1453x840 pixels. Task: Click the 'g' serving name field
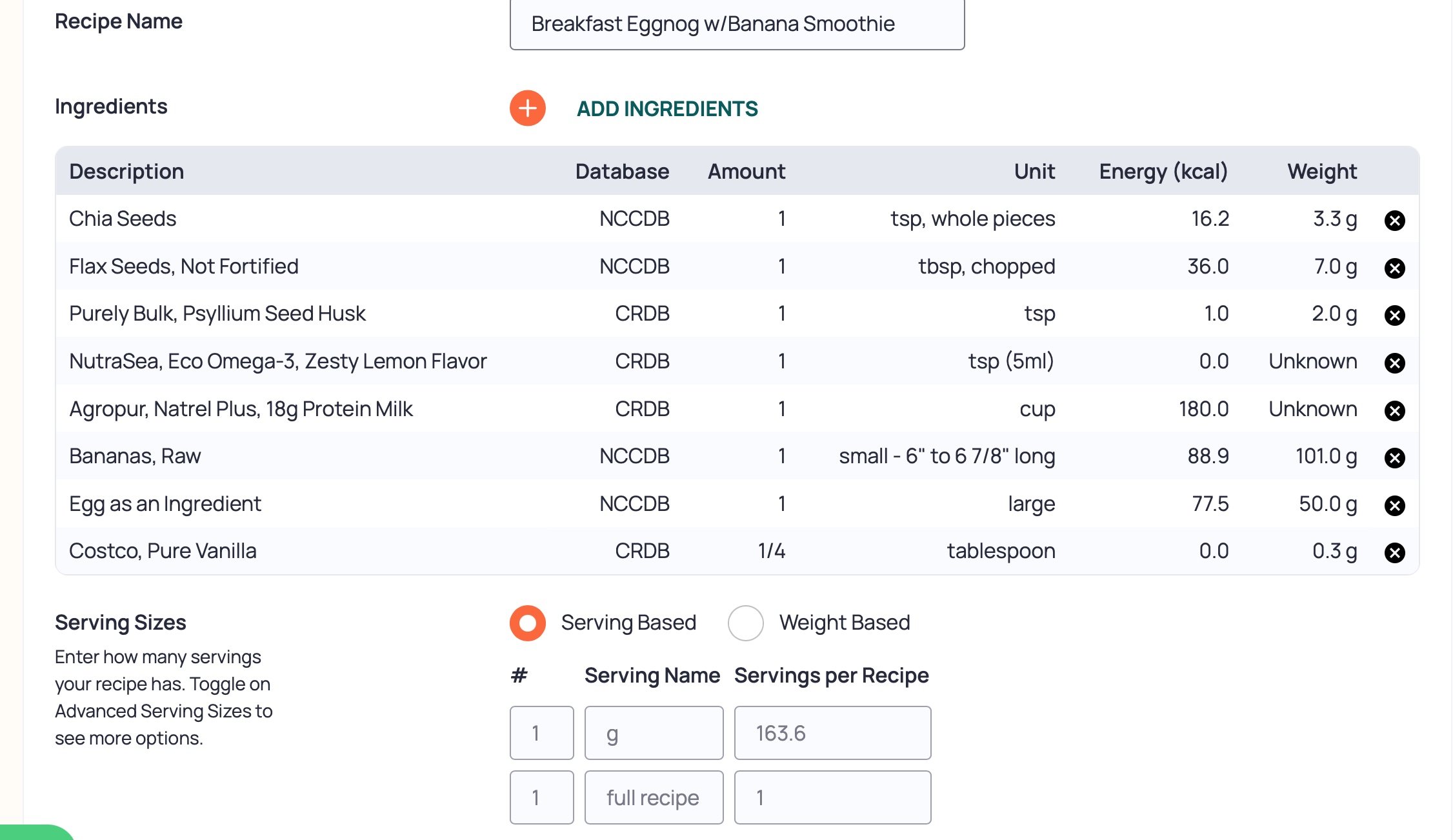654,733
